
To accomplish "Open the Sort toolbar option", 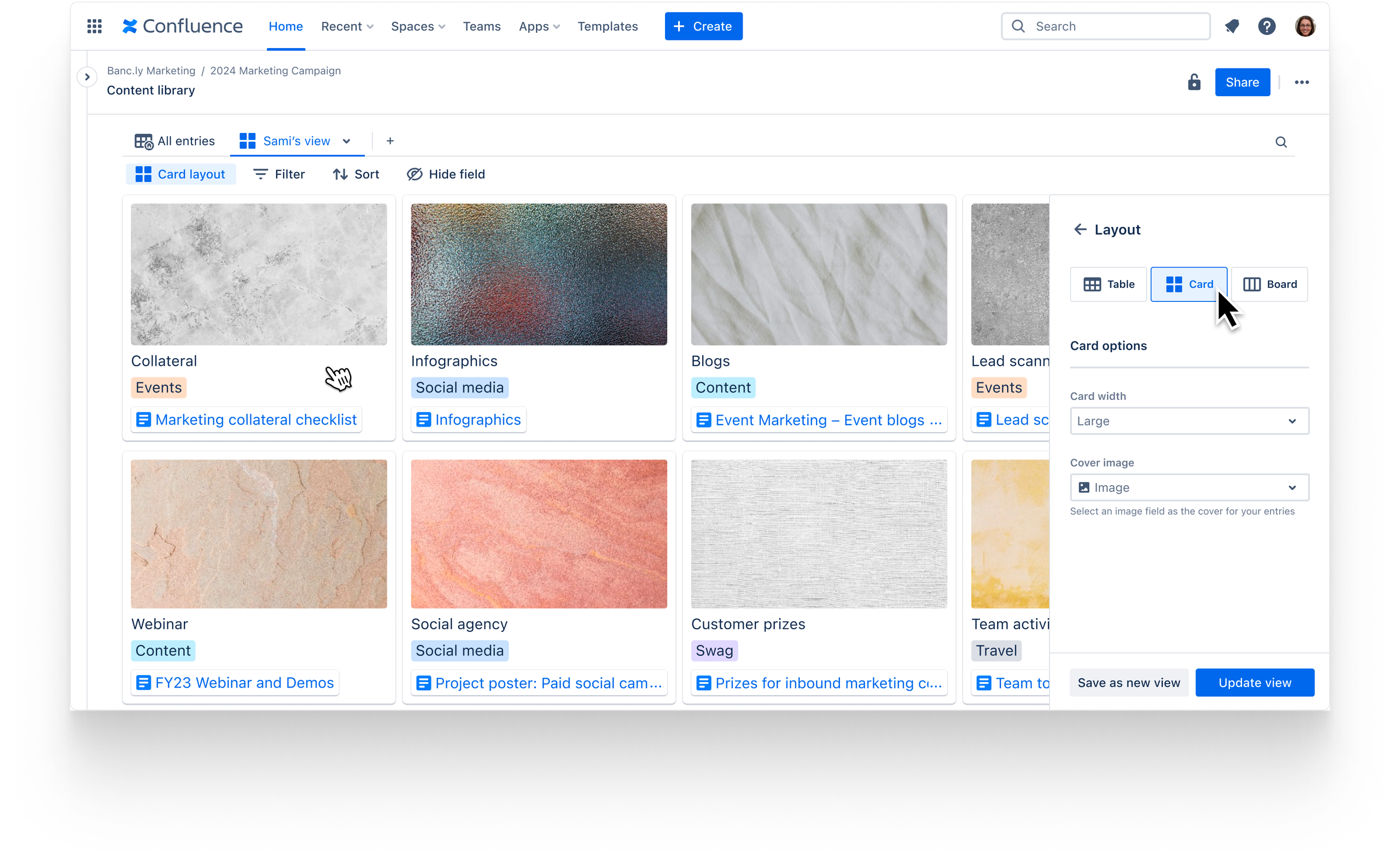I will point(356,174).
